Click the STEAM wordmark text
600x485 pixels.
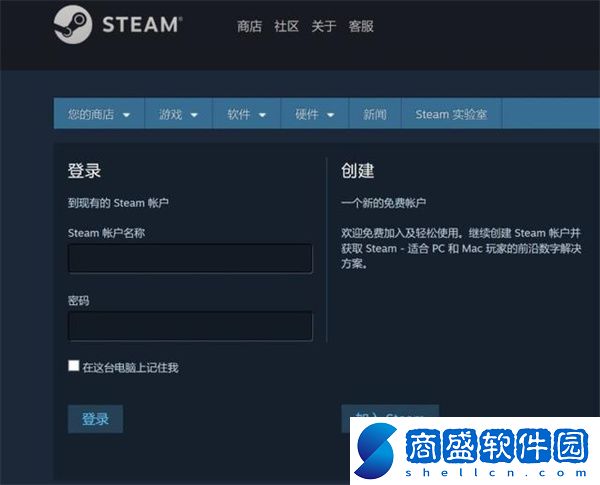coord(142,24)
